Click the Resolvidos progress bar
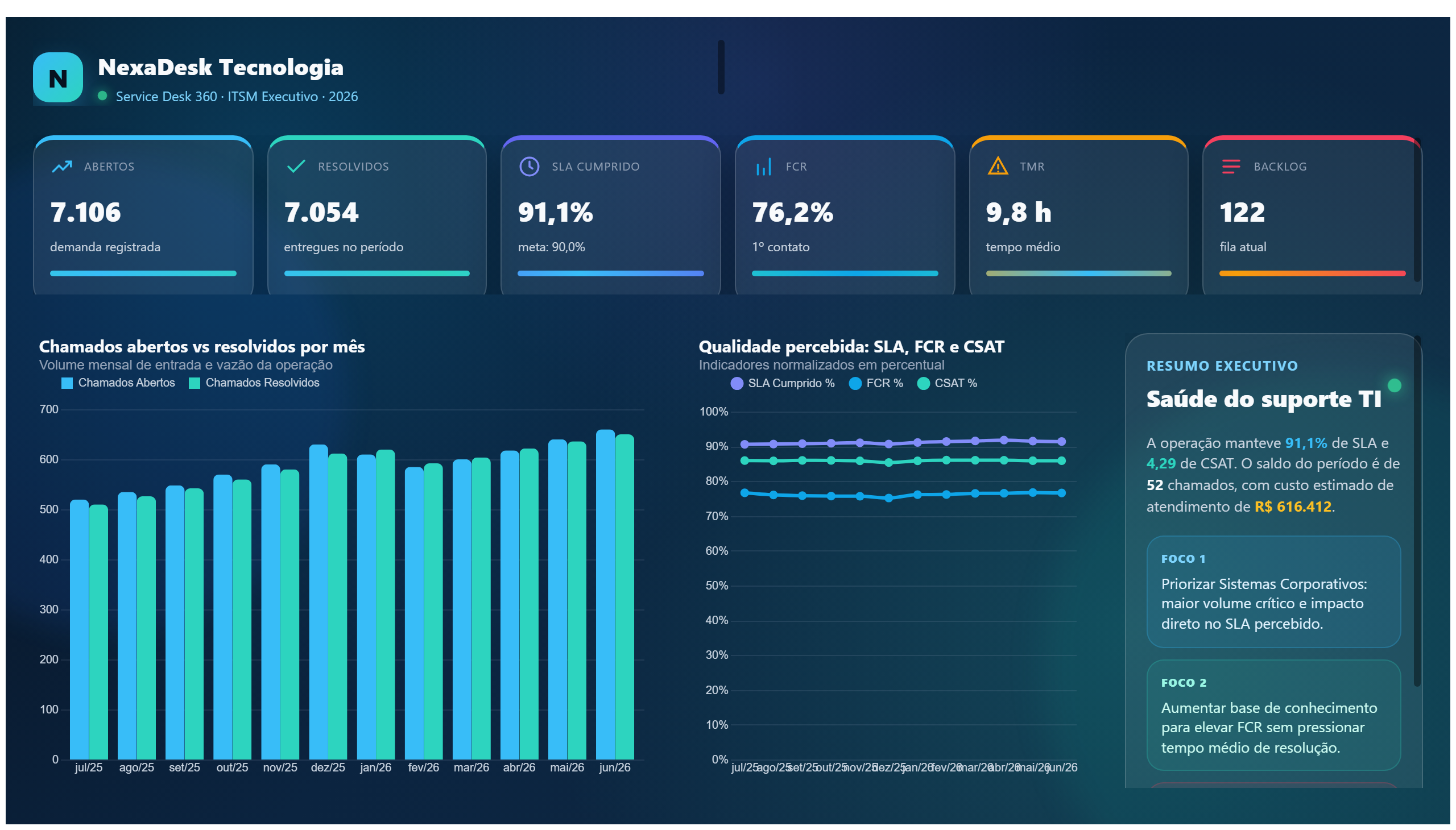The height and width of the screenshot is (830, 1456). [377, 273]
